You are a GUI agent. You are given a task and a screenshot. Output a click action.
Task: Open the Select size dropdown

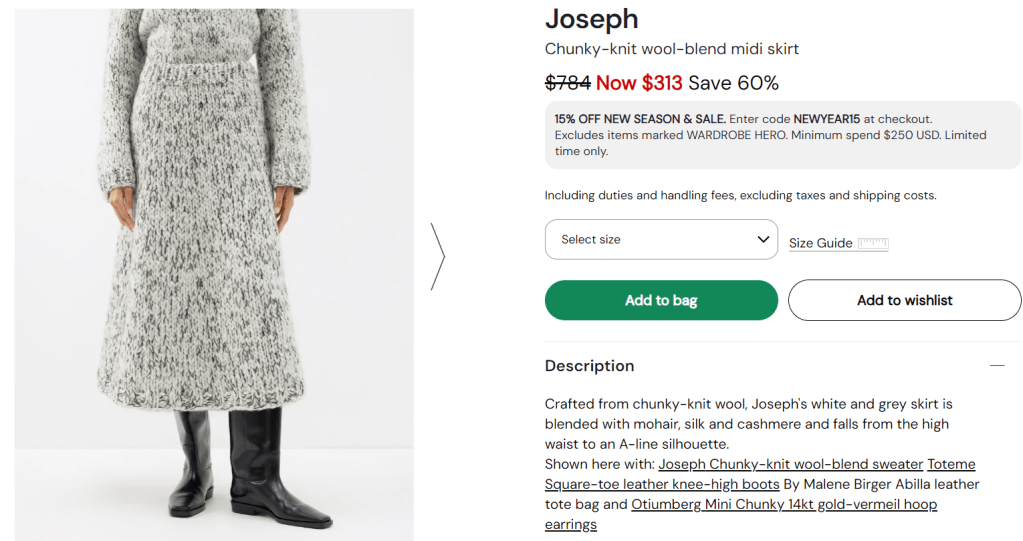pos(660,240)
